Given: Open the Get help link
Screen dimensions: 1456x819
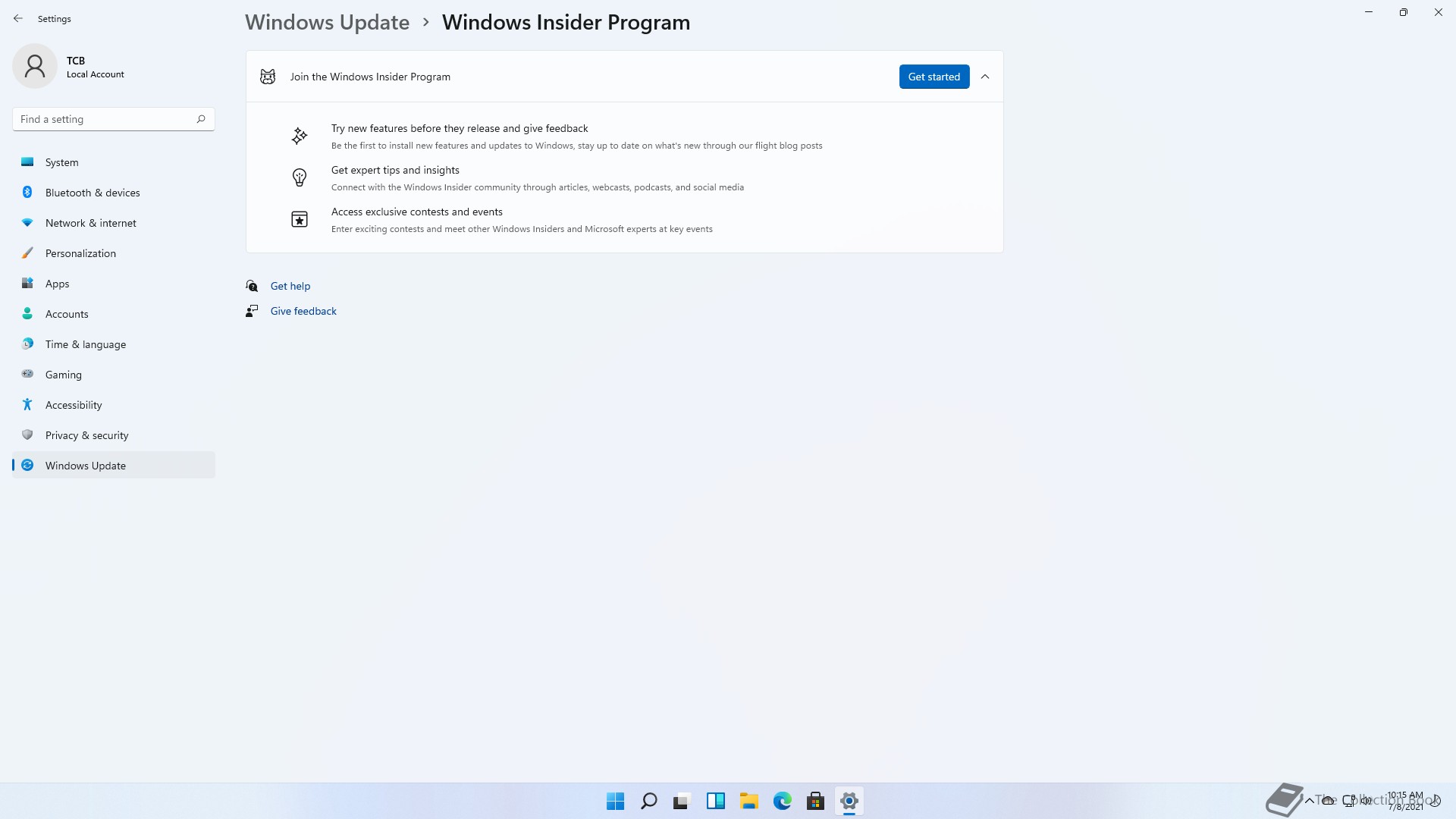Looking at the screenshot, I should 290,286.
